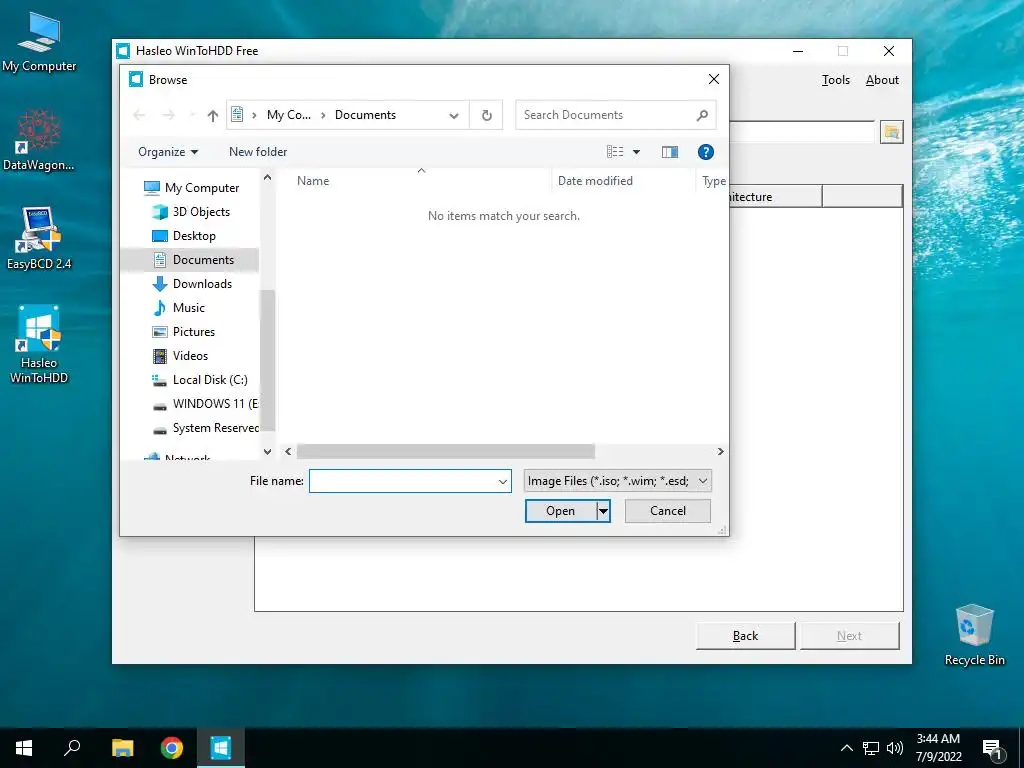This screenshot has height=768, width=1024.
Task: Click the change view icon
Action: [x=615, y=152]
